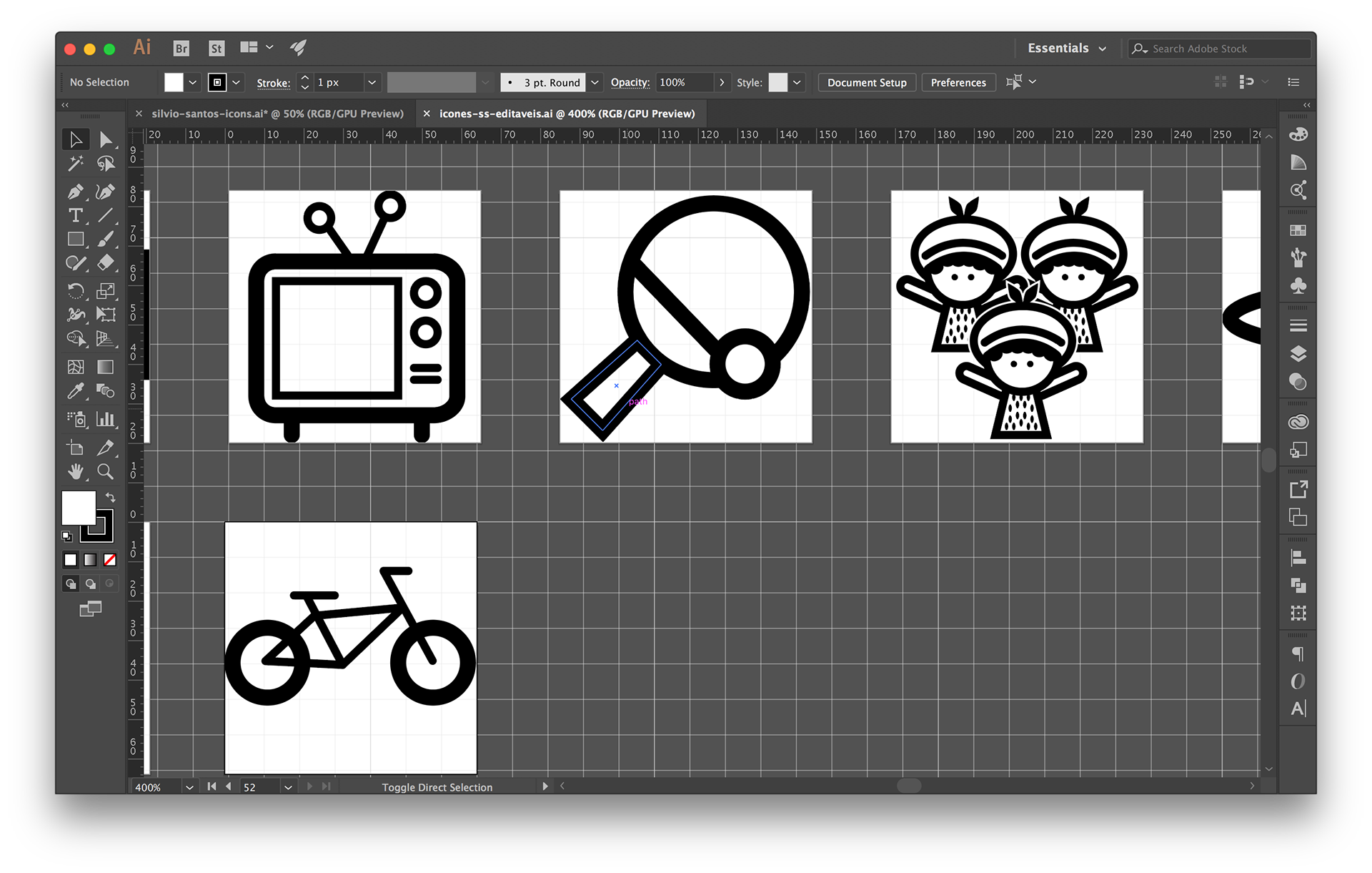1372x873 pixels.
Task: Switch to silvio-santos-icons.ai tab
Action: (x=277, y=114)
